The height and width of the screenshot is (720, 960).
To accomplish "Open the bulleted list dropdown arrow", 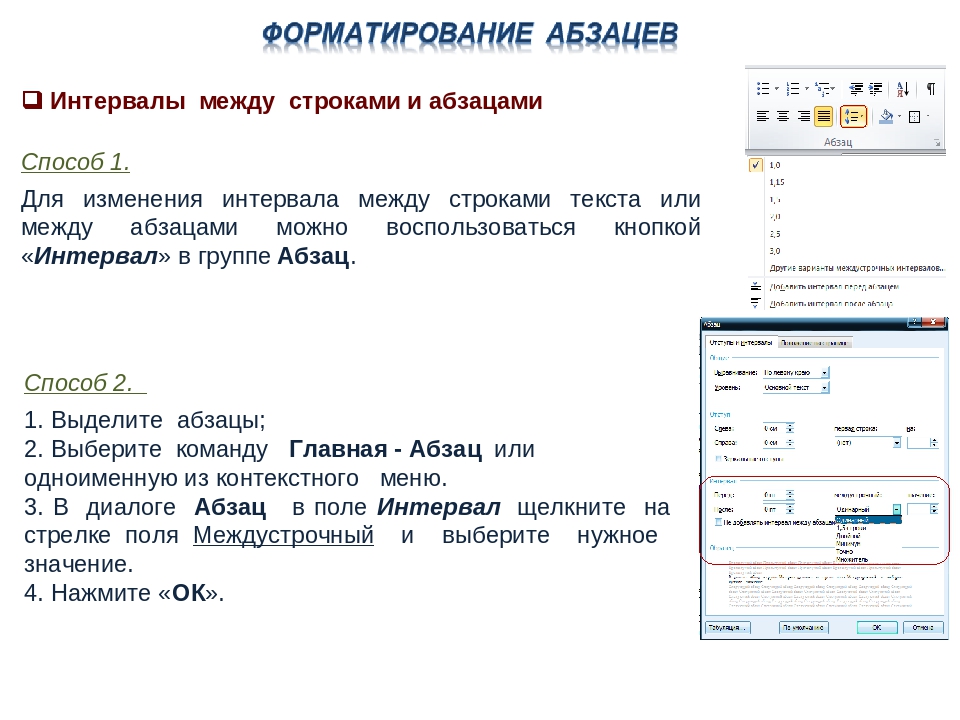I will click(x=776, y=89).
